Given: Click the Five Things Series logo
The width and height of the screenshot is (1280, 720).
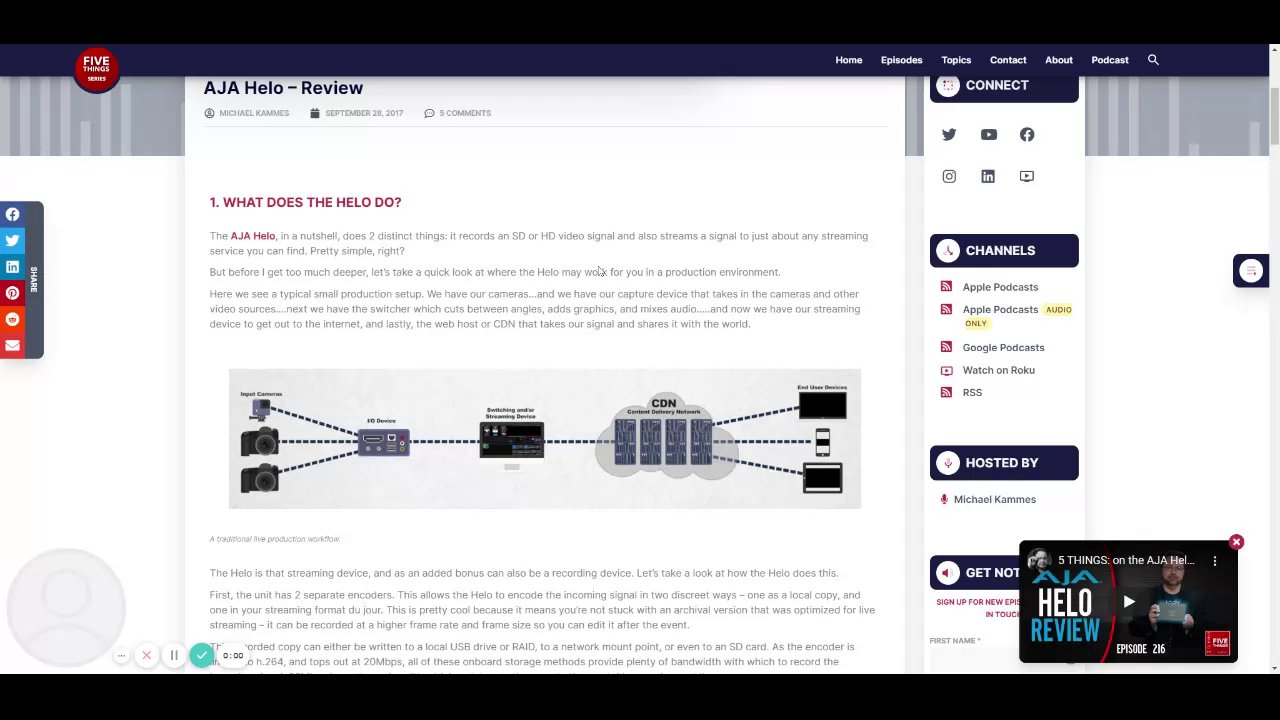Looking at the screenshot, I should [97, 69].
